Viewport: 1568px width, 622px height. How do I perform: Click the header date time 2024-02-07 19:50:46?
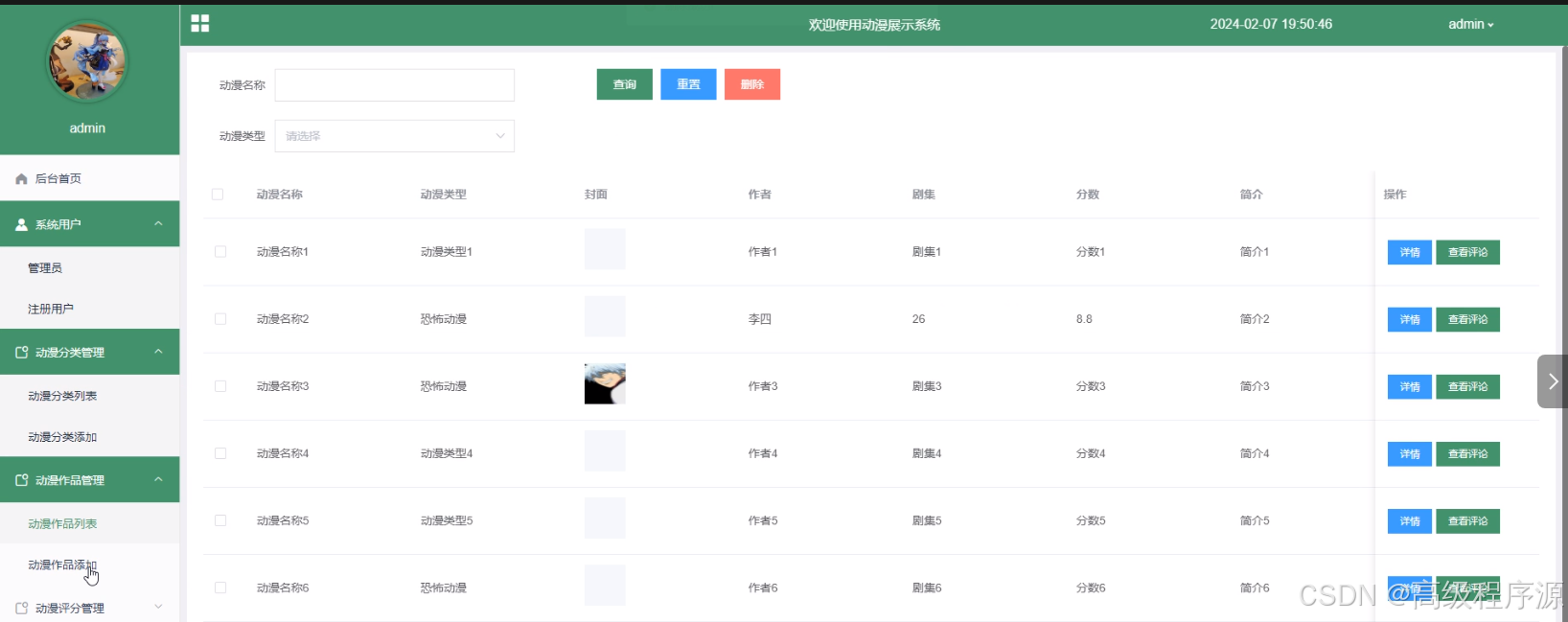(1271, 24)
